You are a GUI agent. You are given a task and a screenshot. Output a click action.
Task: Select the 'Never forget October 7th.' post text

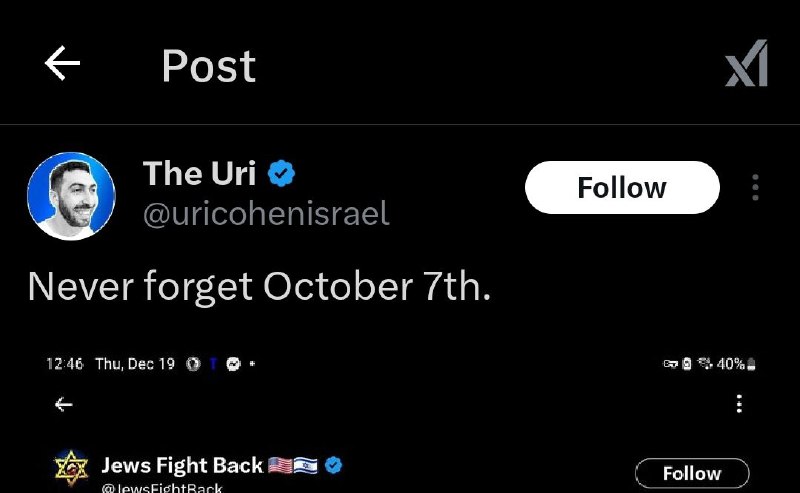click(259, 287)
